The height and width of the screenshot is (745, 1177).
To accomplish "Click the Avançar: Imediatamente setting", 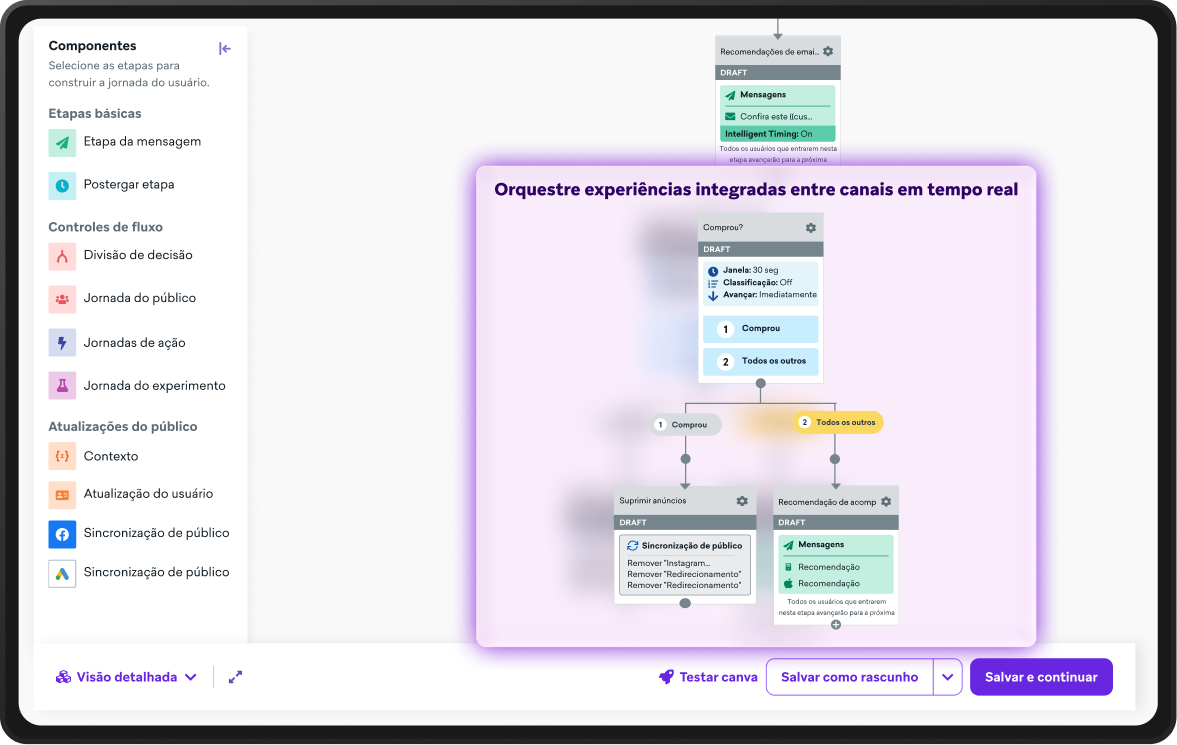I will [x=762, y=294].
